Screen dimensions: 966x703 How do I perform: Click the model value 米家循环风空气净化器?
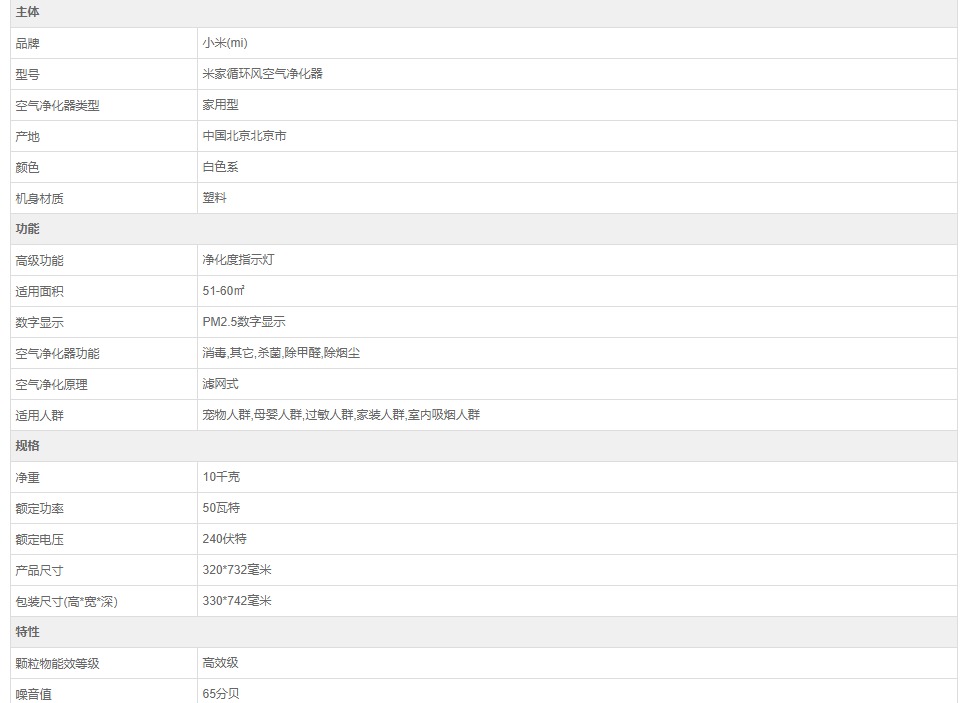click(262, 74)
